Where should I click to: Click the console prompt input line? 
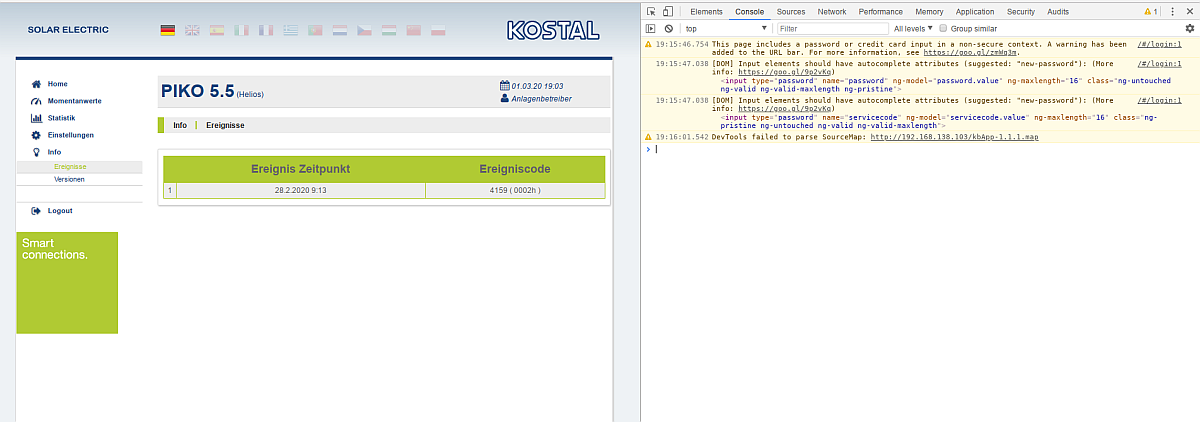[x=925, y=148]
